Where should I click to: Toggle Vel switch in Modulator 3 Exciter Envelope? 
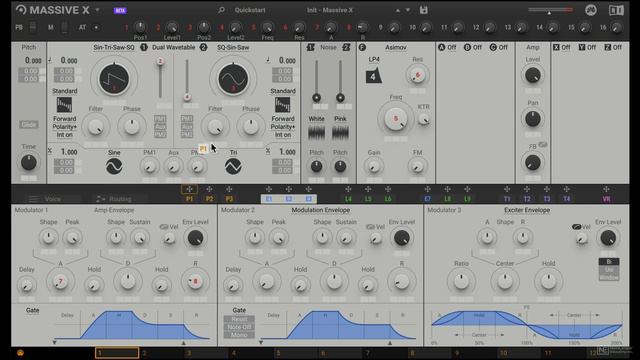click(x=576, y=227)
